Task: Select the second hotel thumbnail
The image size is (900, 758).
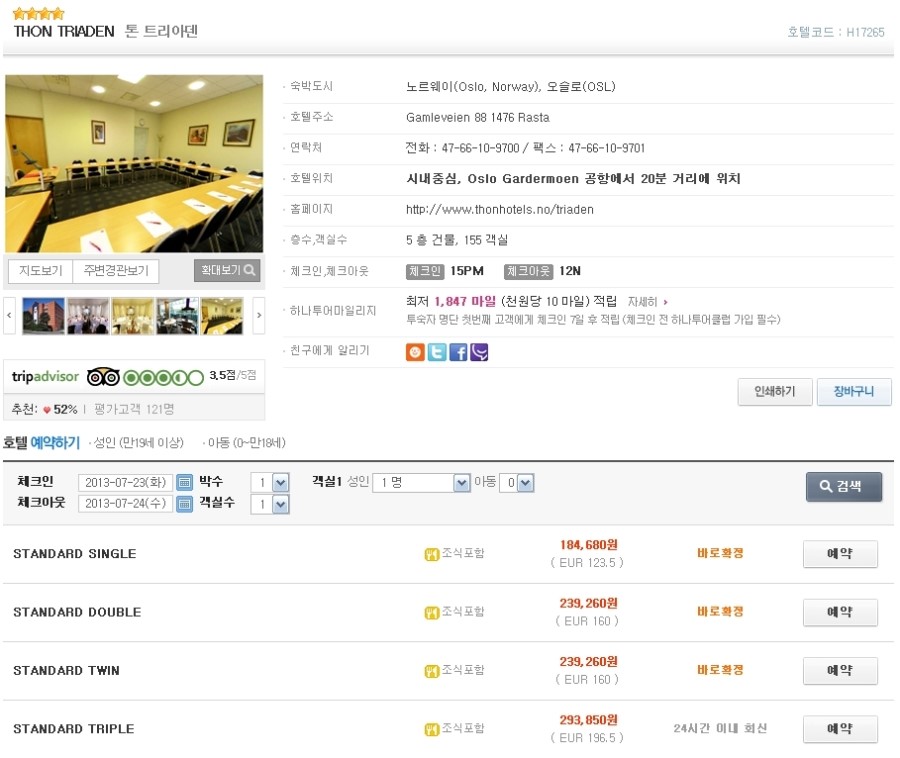Action: coord(88,316)
